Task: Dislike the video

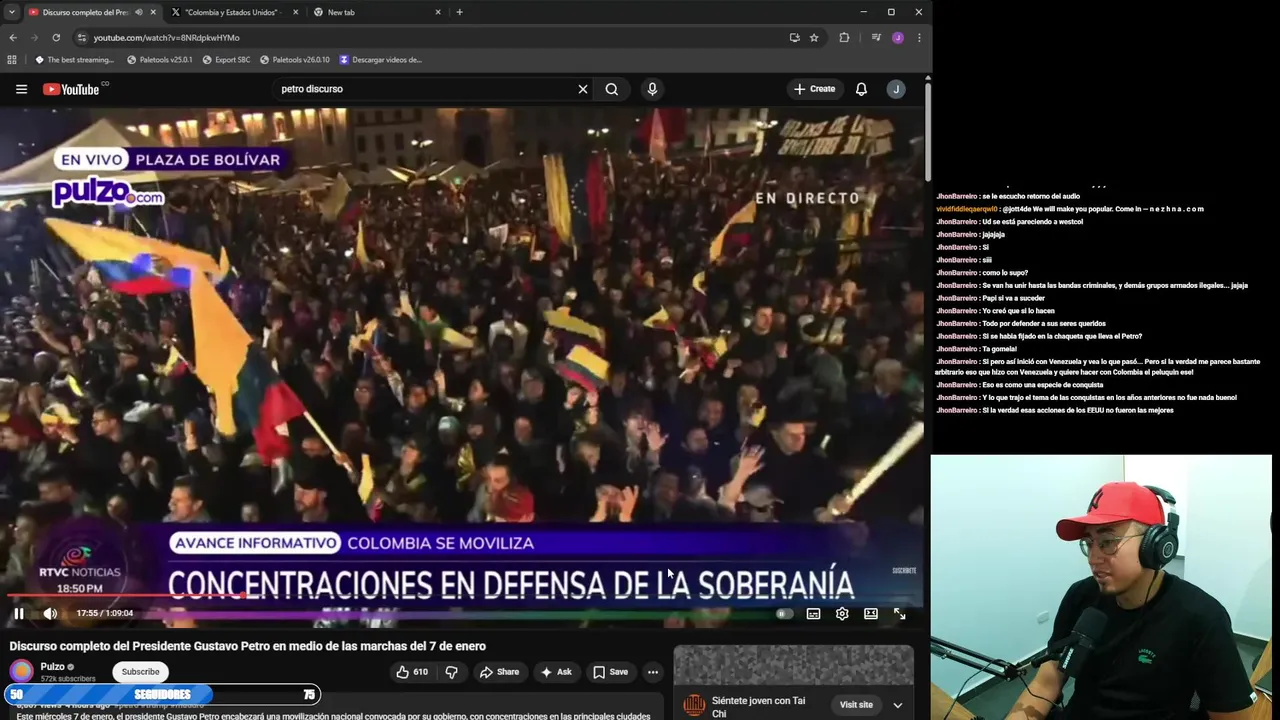Action: pyautogui.click(x=451, y=672)
